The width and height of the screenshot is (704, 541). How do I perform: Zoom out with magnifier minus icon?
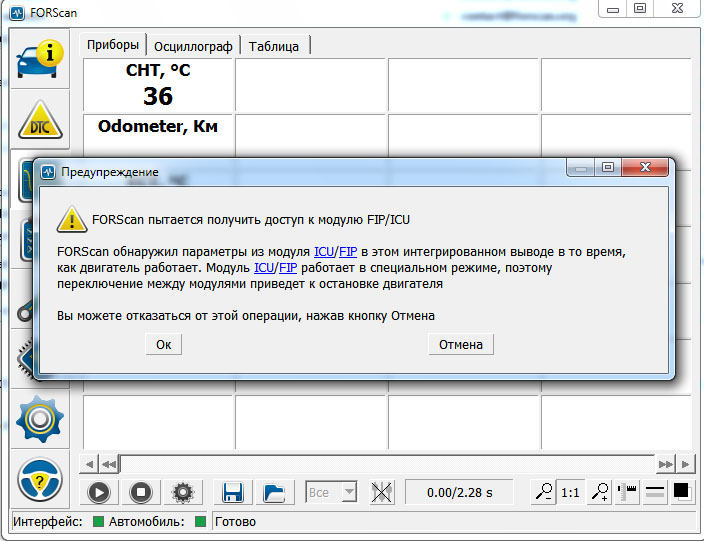544,492
